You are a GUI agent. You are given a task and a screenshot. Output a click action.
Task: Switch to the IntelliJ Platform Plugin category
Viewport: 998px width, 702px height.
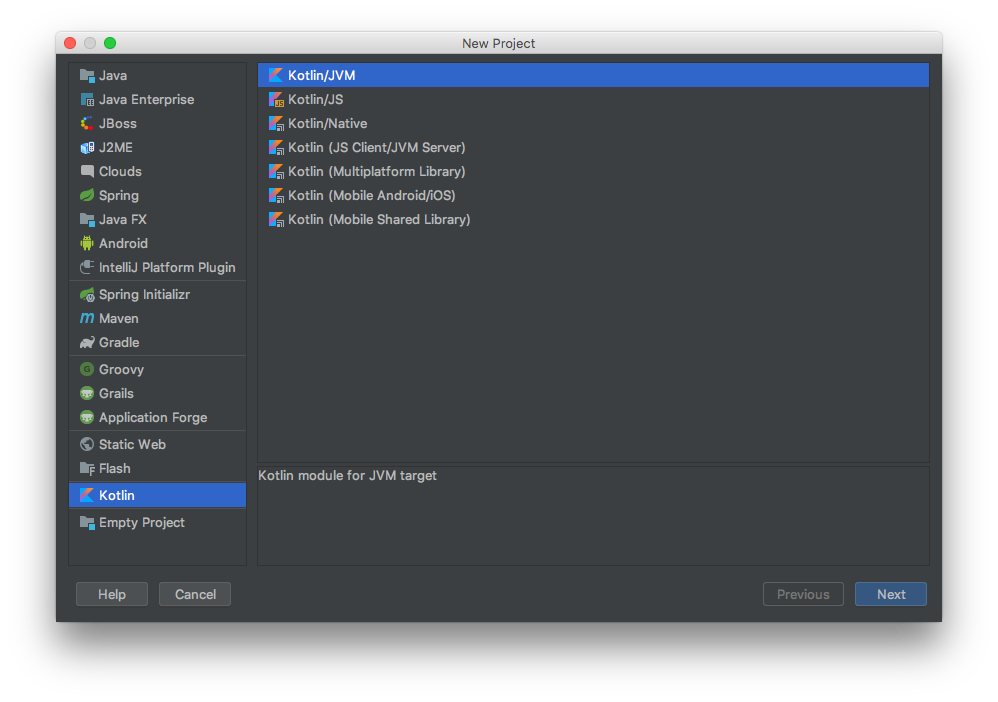157,267
